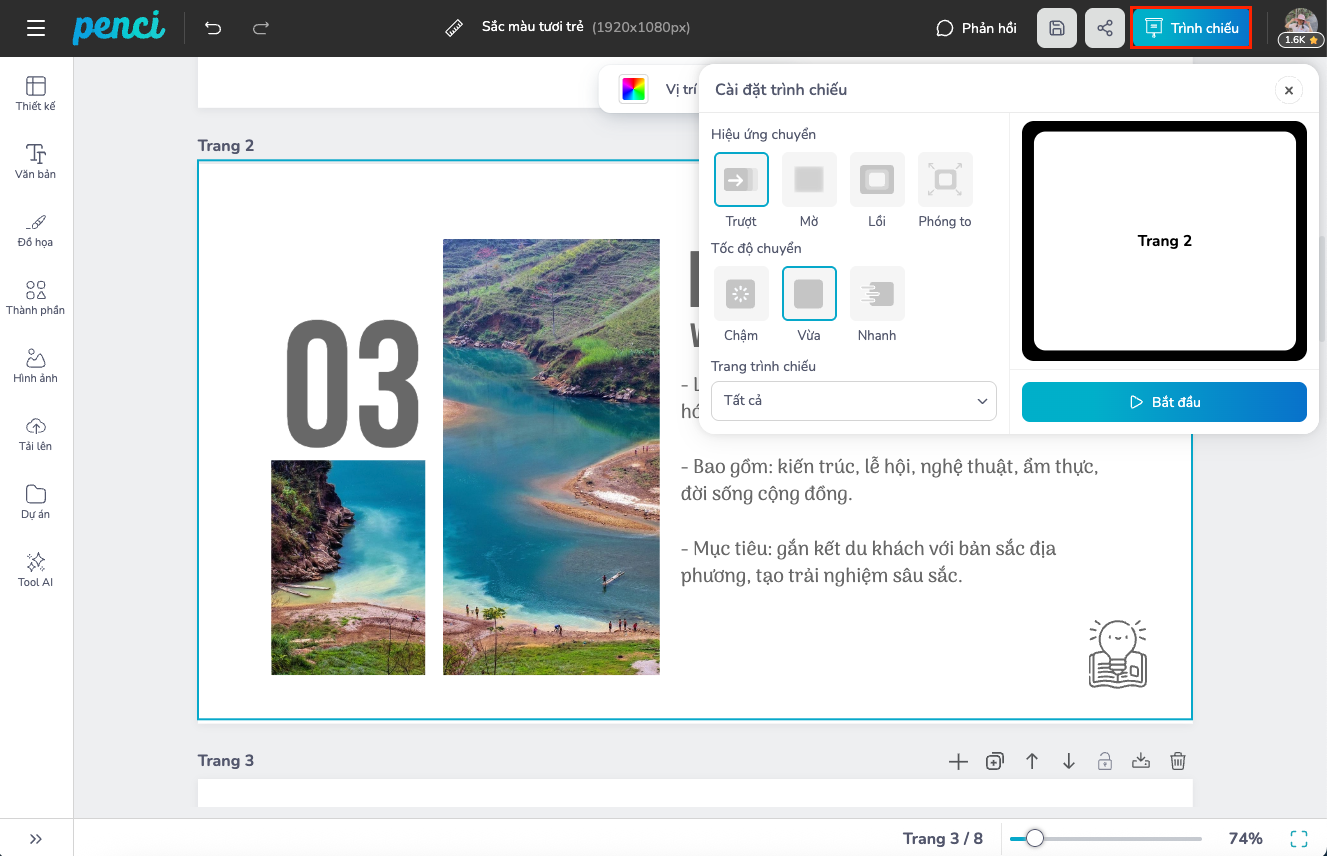
Task: Click the undo arrow icon
Action: pos(213,28)
